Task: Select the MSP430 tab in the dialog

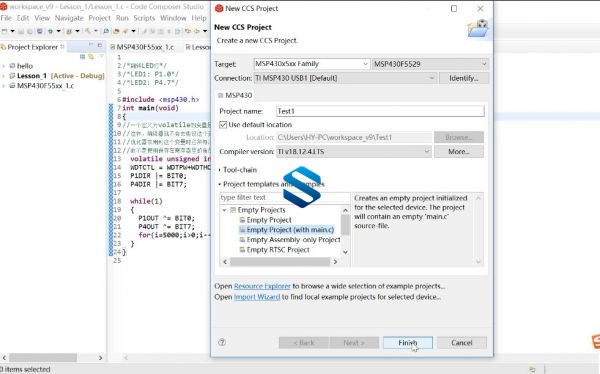Action: (235, 95)
